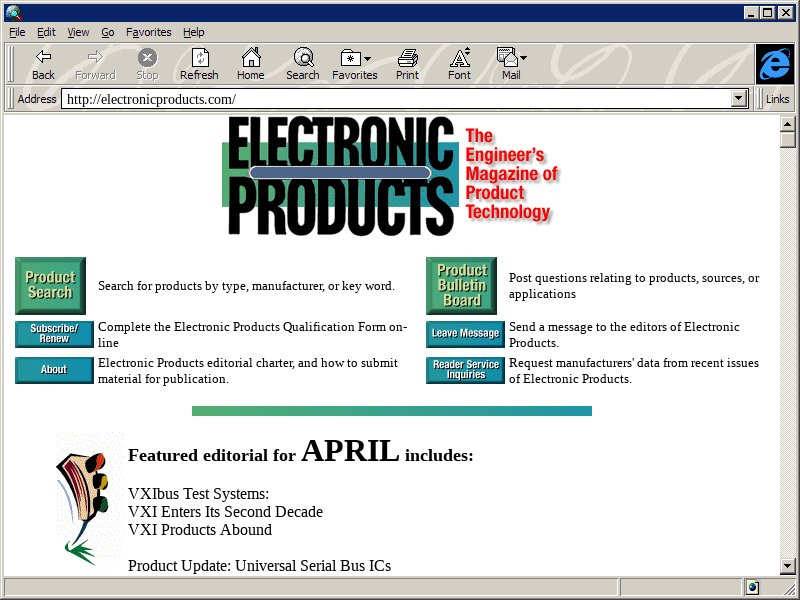Expand the address bar history dropdown
Viewport: 800px width, 600px height.
coord(740,99)
